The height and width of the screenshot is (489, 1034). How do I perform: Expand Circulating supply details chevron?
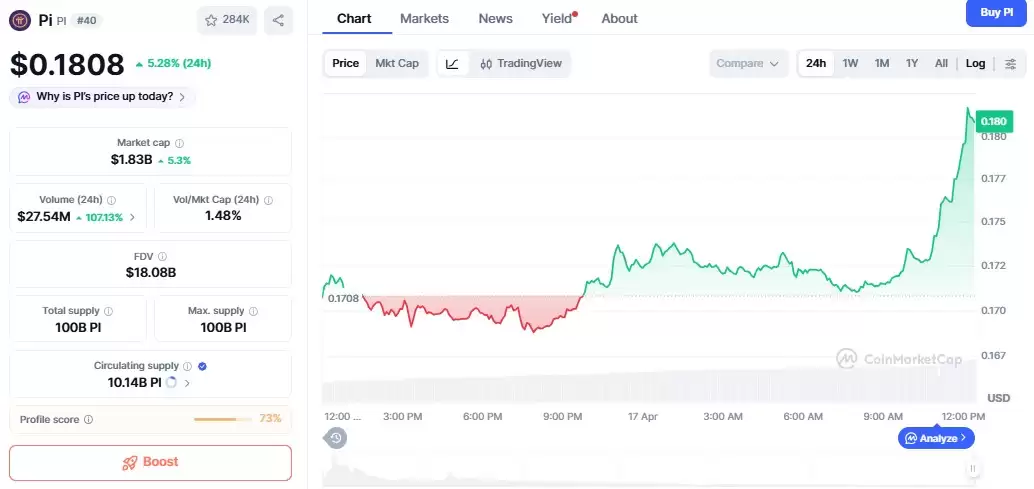point(187,383)
